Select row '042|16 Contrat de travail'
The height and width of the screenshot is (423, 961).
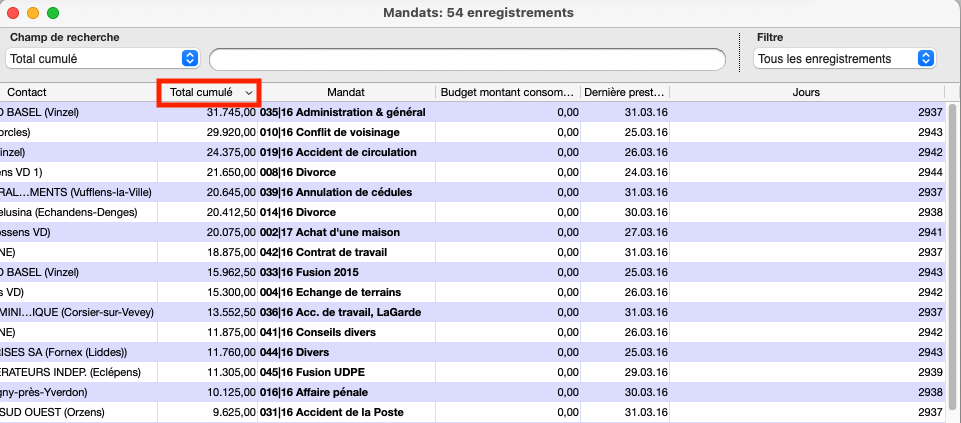[x=473, y=252]
